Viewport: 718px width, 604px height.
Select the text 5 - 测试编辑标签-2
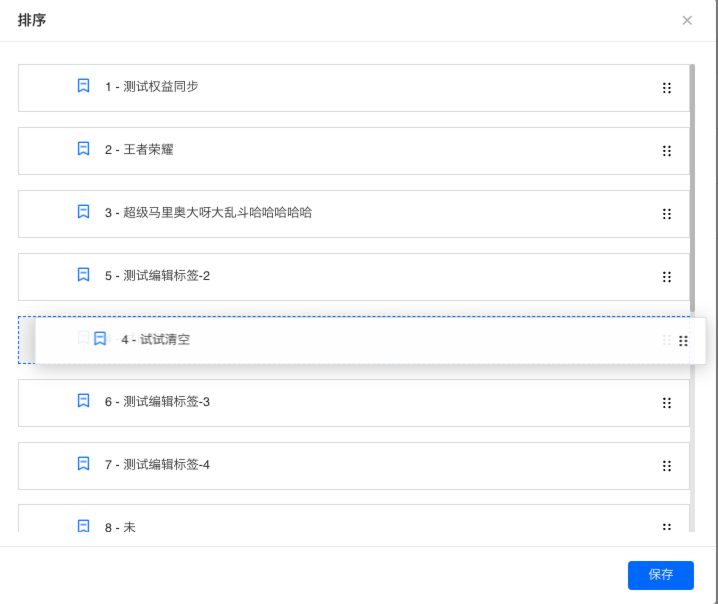click(x=158, y=276)
